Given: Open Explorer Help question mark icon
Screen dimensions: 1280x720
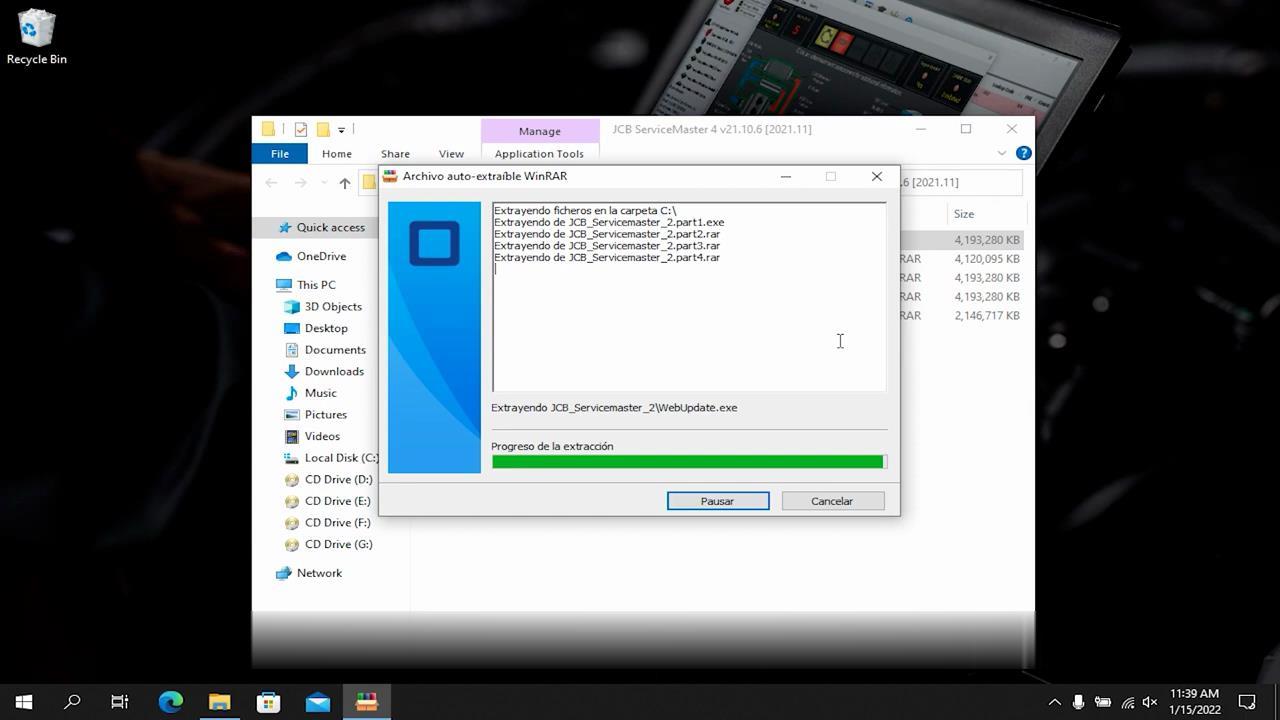Looking at the screenshot, I should (x=1023, y=153).
